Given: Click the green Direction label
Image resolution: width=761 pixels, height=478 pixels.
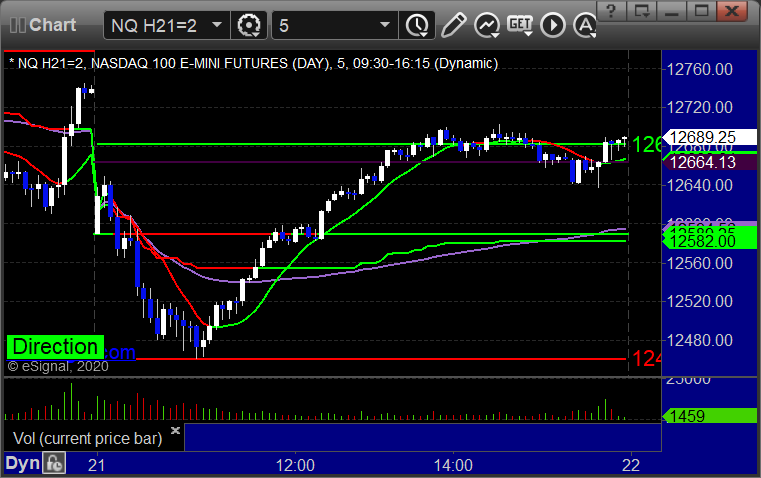Looking at the screenshot, I should tap(55, 347).
